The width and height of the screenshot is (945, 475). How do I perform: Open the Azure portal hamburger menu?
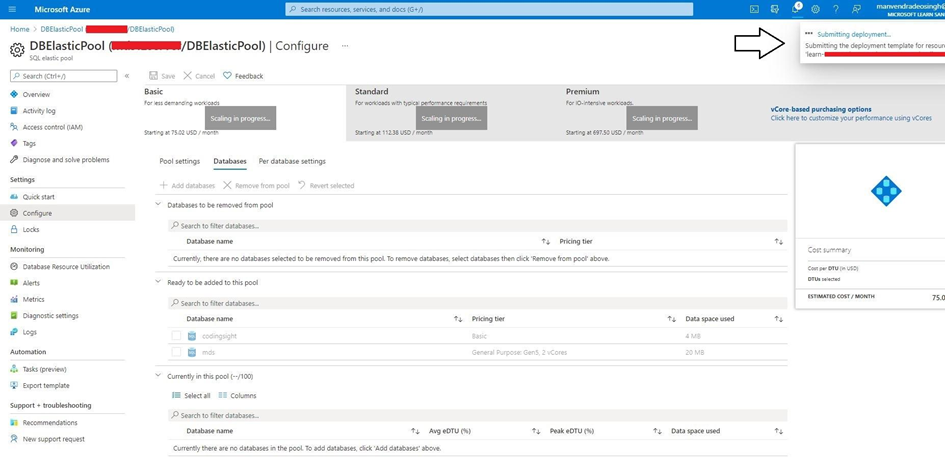point(13,10)
